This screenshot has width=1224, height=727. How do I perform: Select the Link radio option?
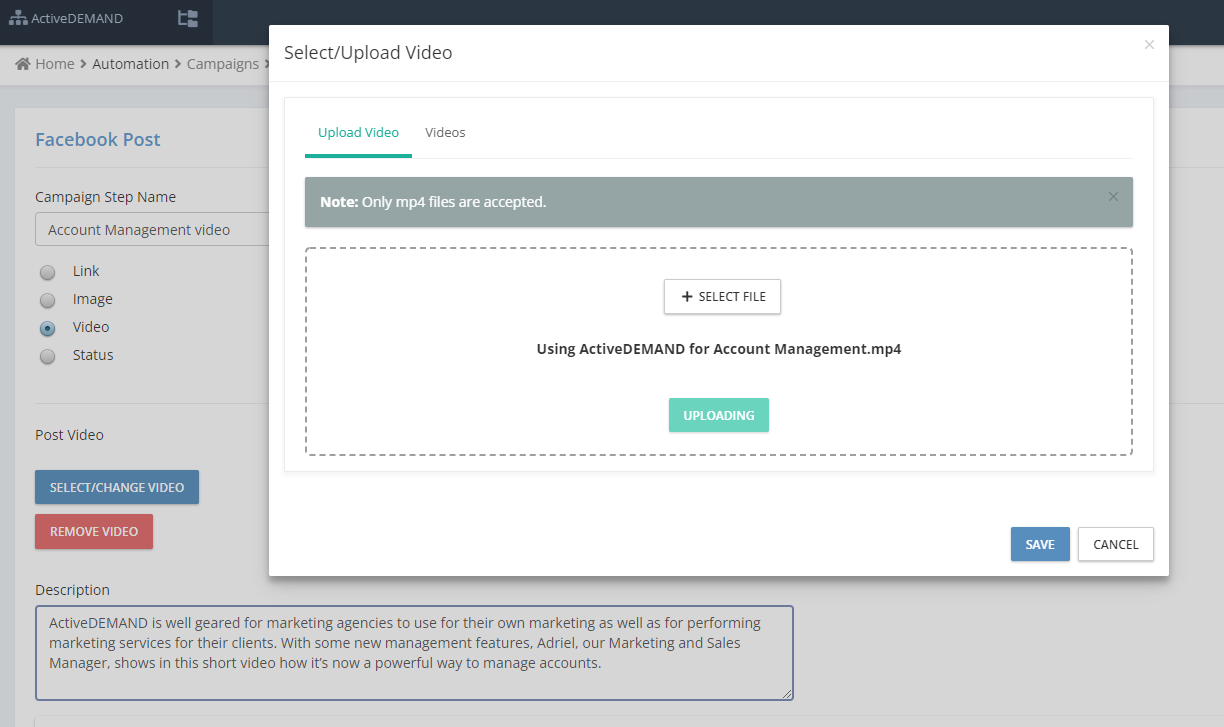[47, 272]
